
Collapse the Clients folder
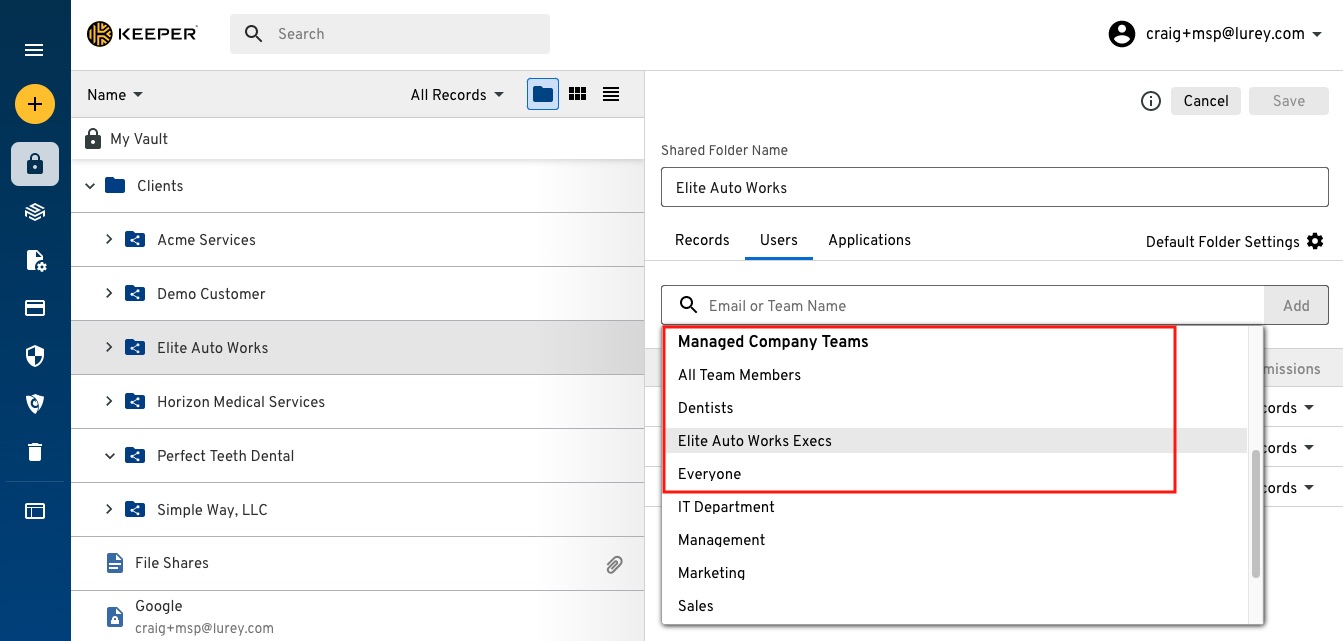pyautogui.click(x=90, y=186)
